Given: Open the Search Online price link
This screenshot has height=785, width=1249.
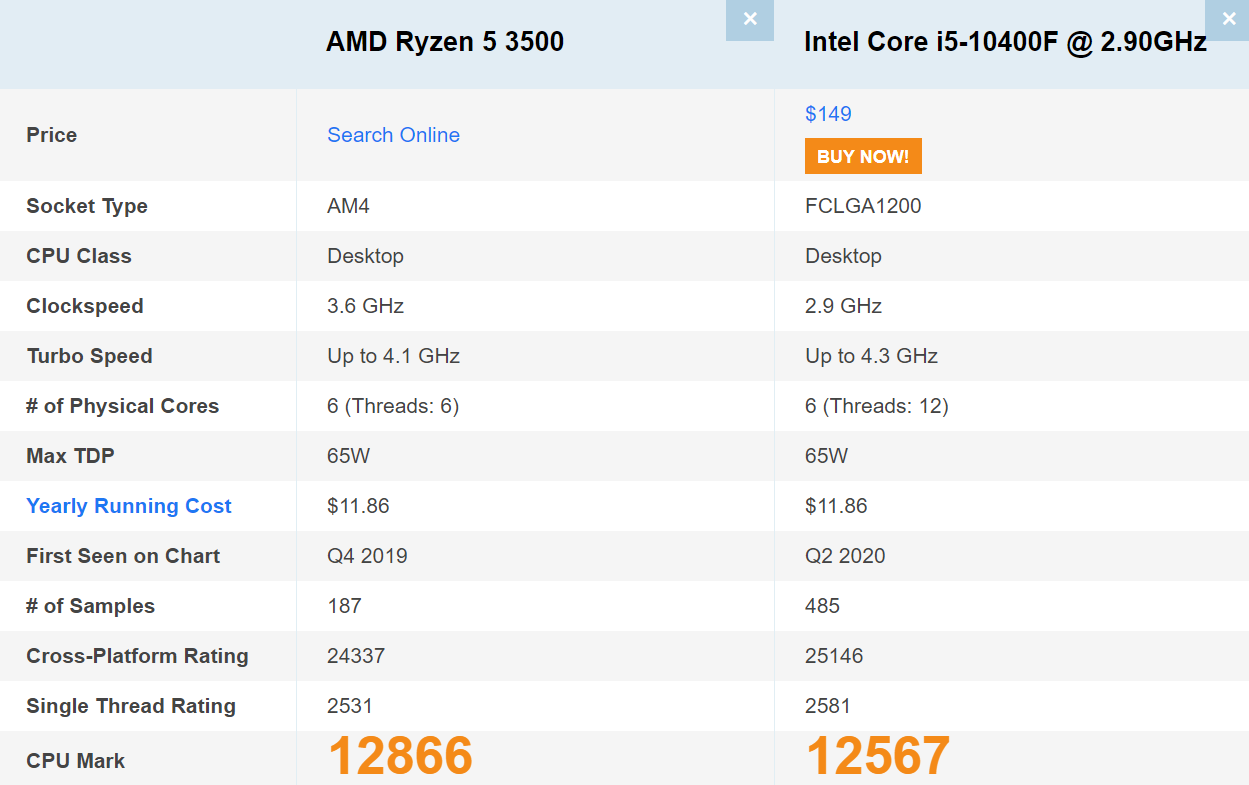Looking at the screenshot, I should 393,135.
